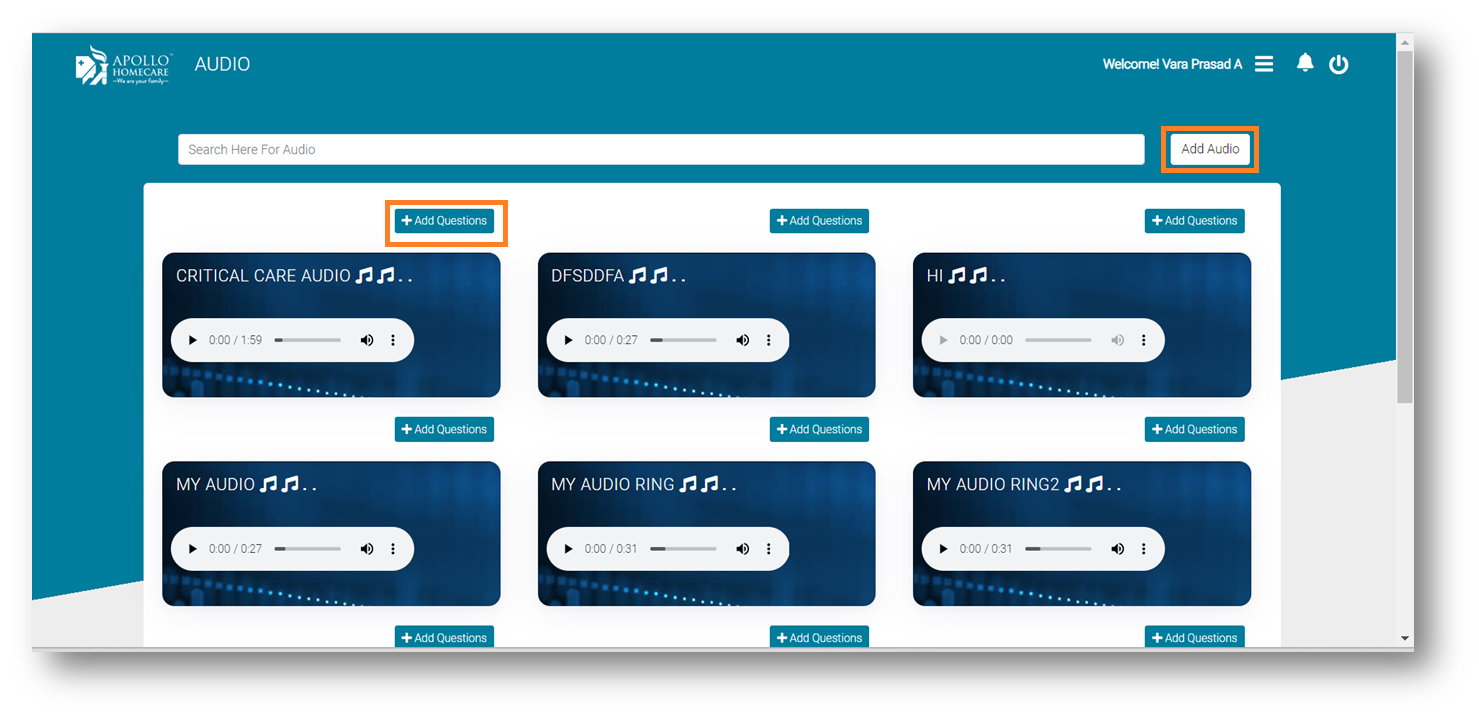
Task: Click the page scrollbar down arrow
Action: [x=1405, y=638]
